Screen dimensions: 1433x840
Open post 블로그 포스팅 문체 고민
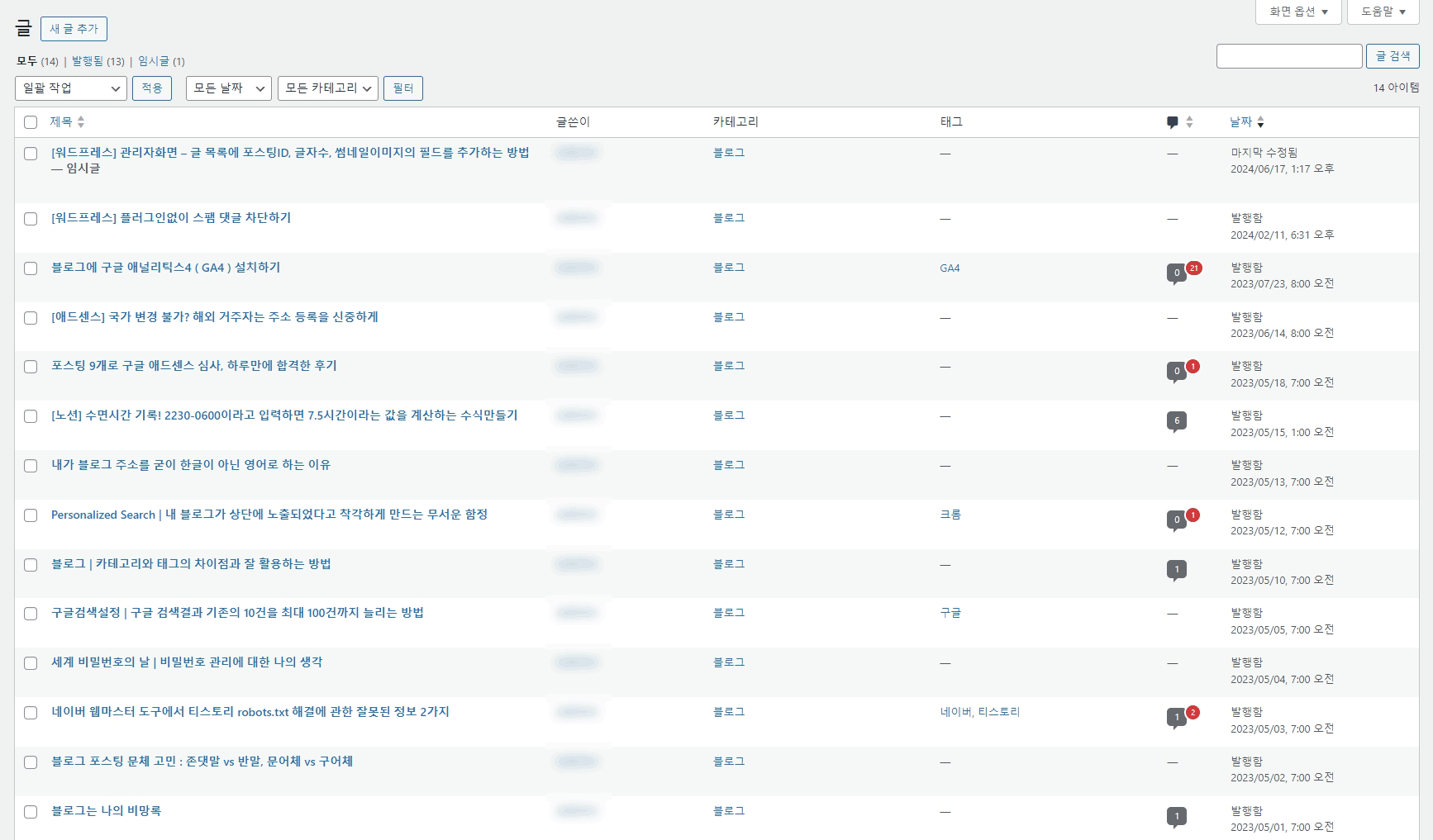[202, 762]
